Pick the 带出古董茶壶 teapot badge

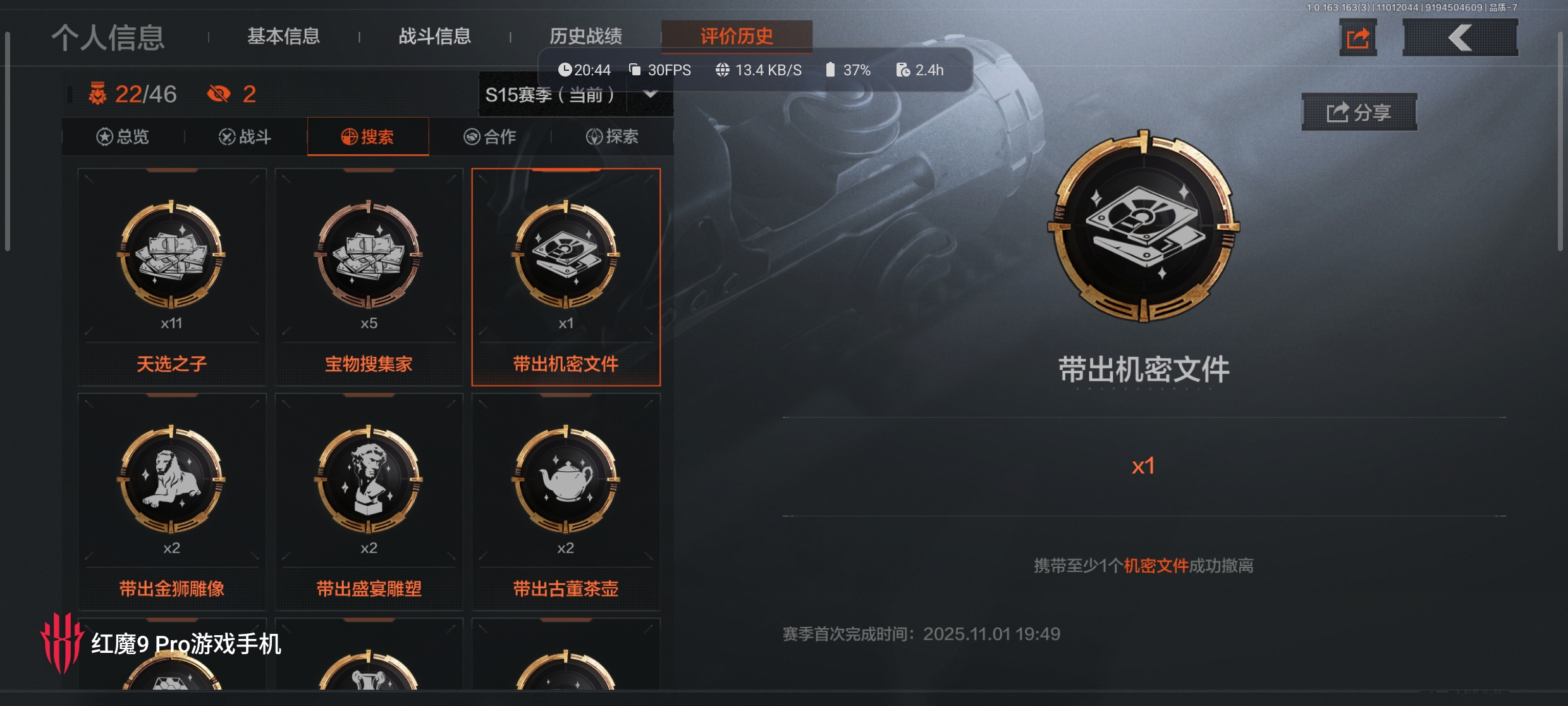point(566,502)
